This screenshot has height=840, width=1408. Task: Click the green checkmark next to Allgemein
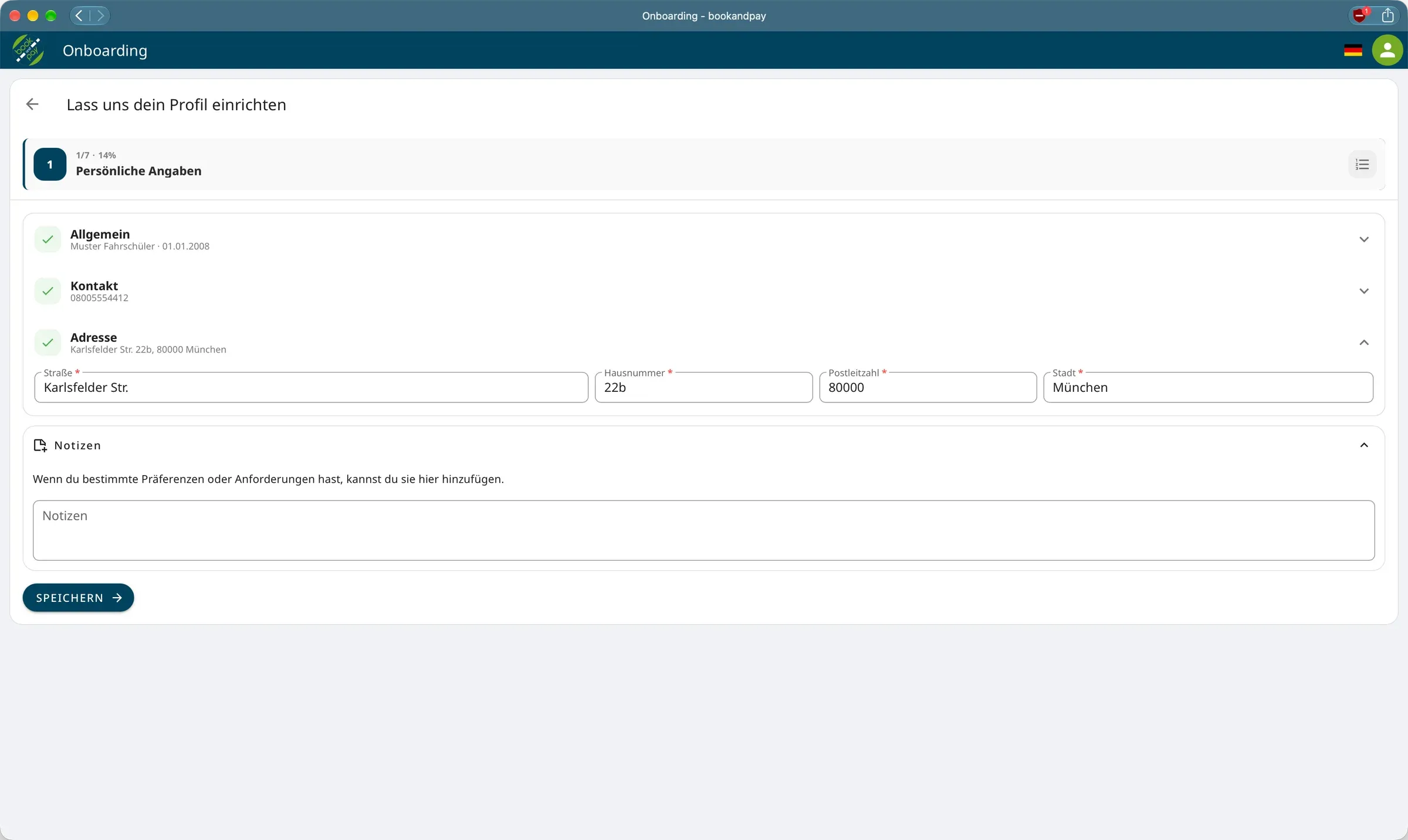pyautogui.click(x=48, y=239)
